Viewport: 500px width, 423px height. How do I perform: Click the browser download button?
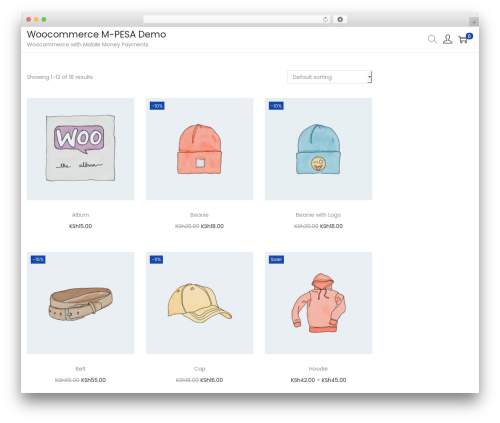click(x=340, y=20)
